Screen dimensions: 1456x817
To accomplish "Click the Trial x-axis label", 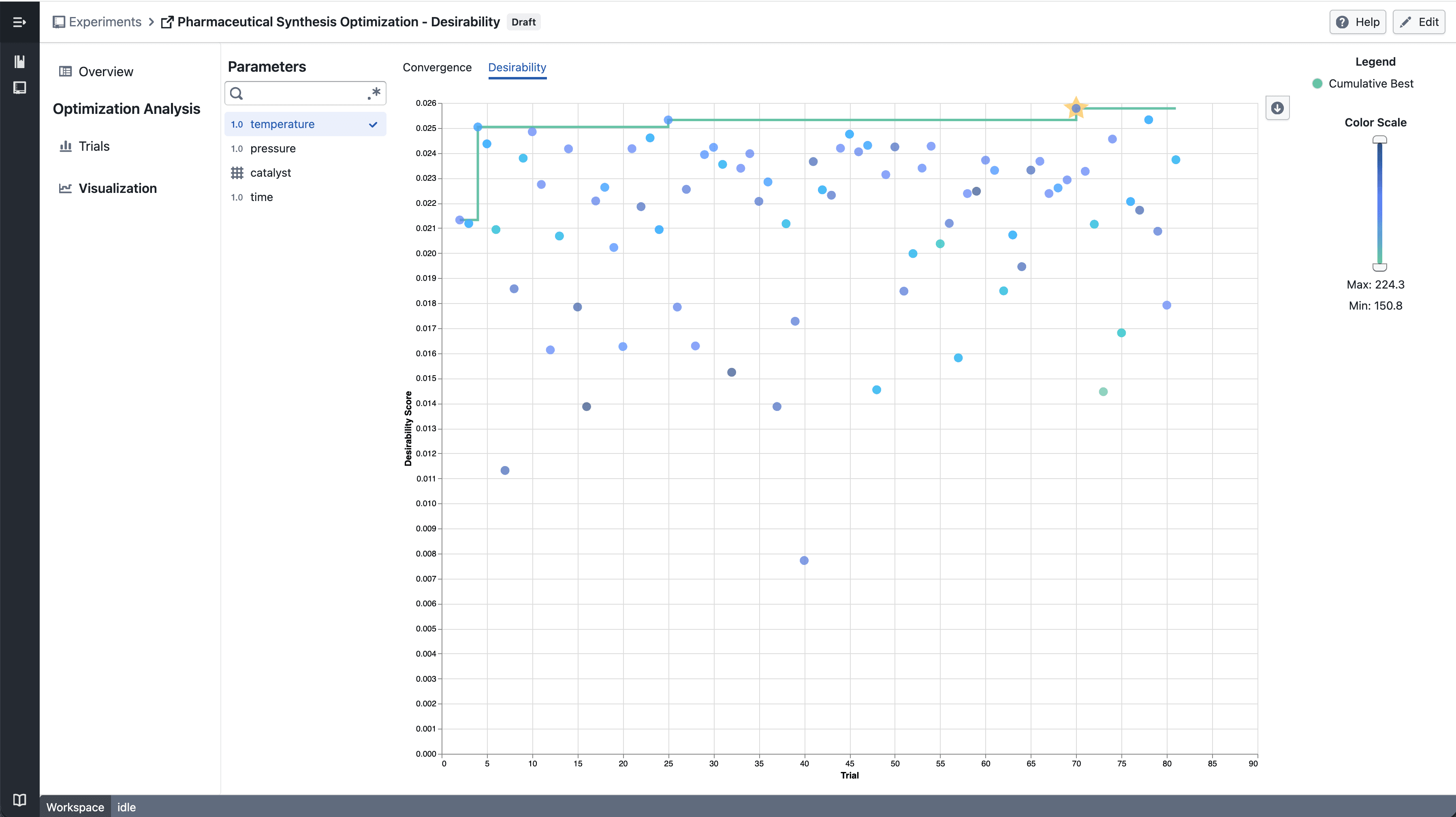I will point(850,775).
